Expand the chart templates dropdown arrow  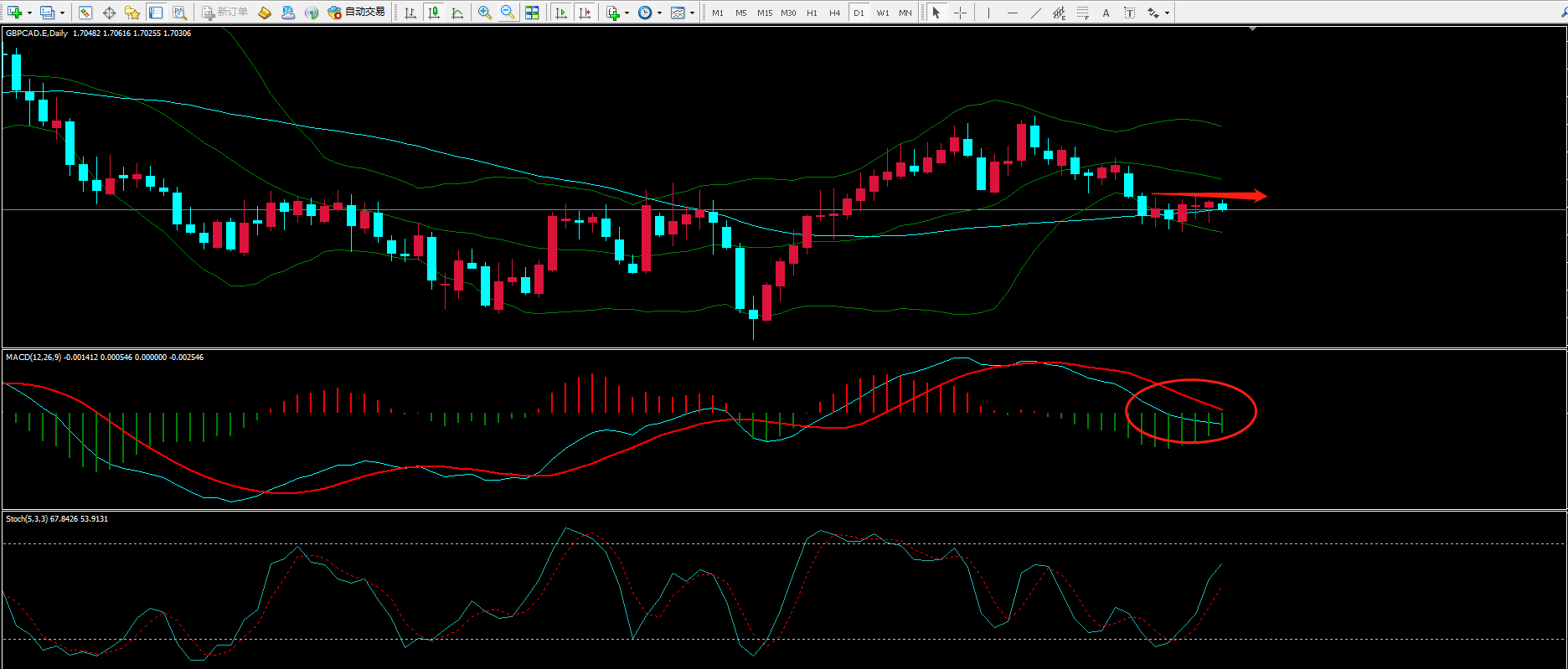coord(692,13)
